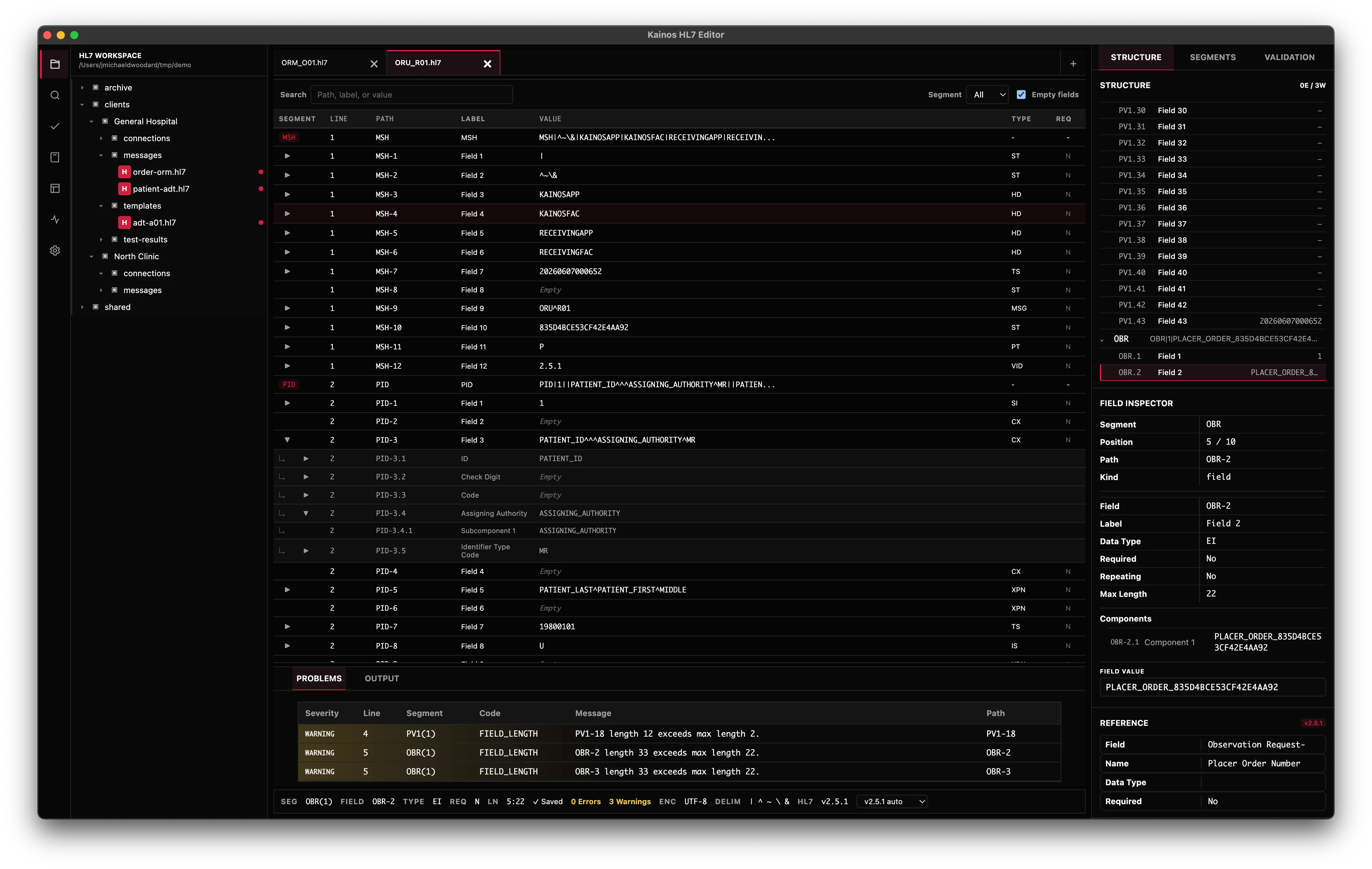Collapse the PID-3.4 Assigning Authority triangle
The image size is (1372, 869).
306,513
